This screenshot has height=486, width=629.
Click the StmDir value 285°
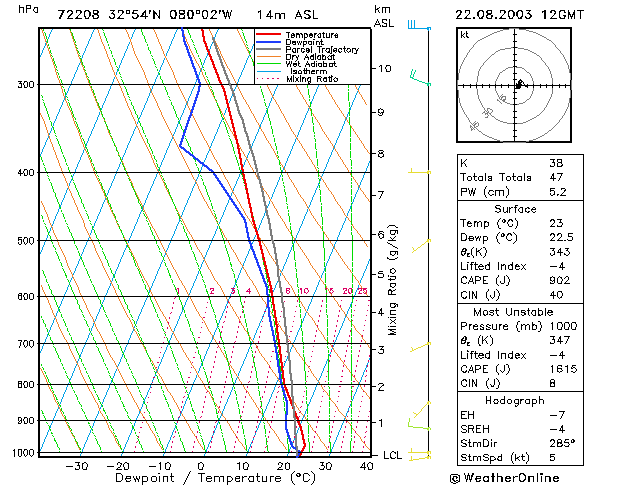coord(562,443)
